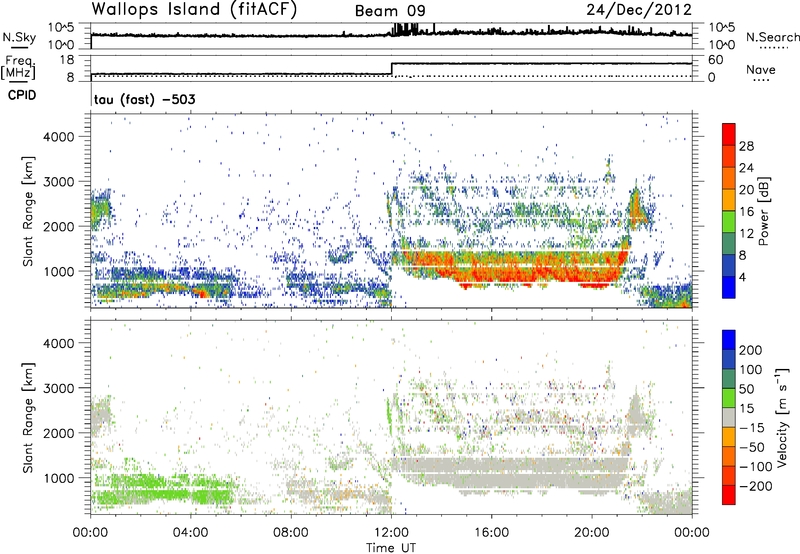This screenshot has height=554, width=800.
Task: Click the 'N.Sky' legend label
Action: coord(19,37)
